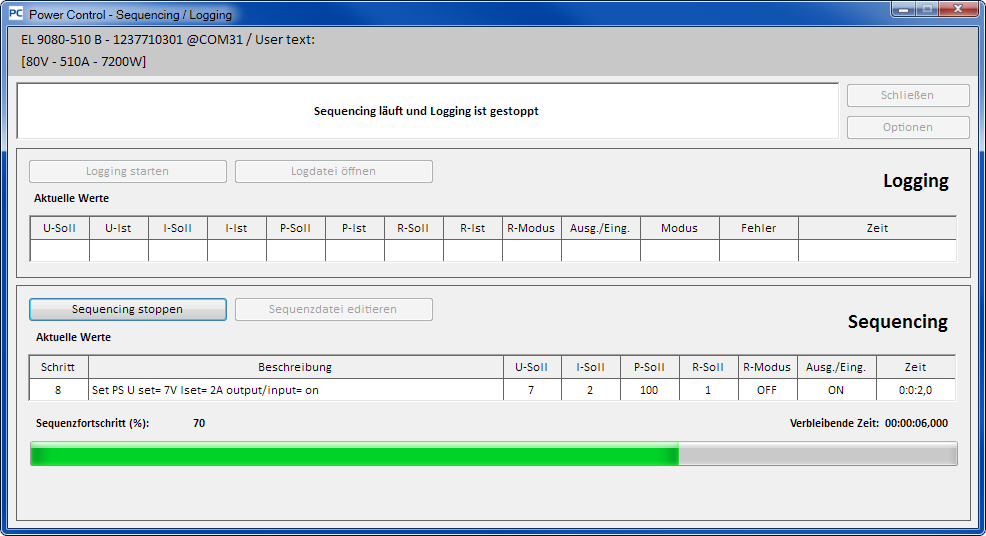986x536 pixels.
Task: Open log file via Logdatei öffnen
Action: pos(334,171)
